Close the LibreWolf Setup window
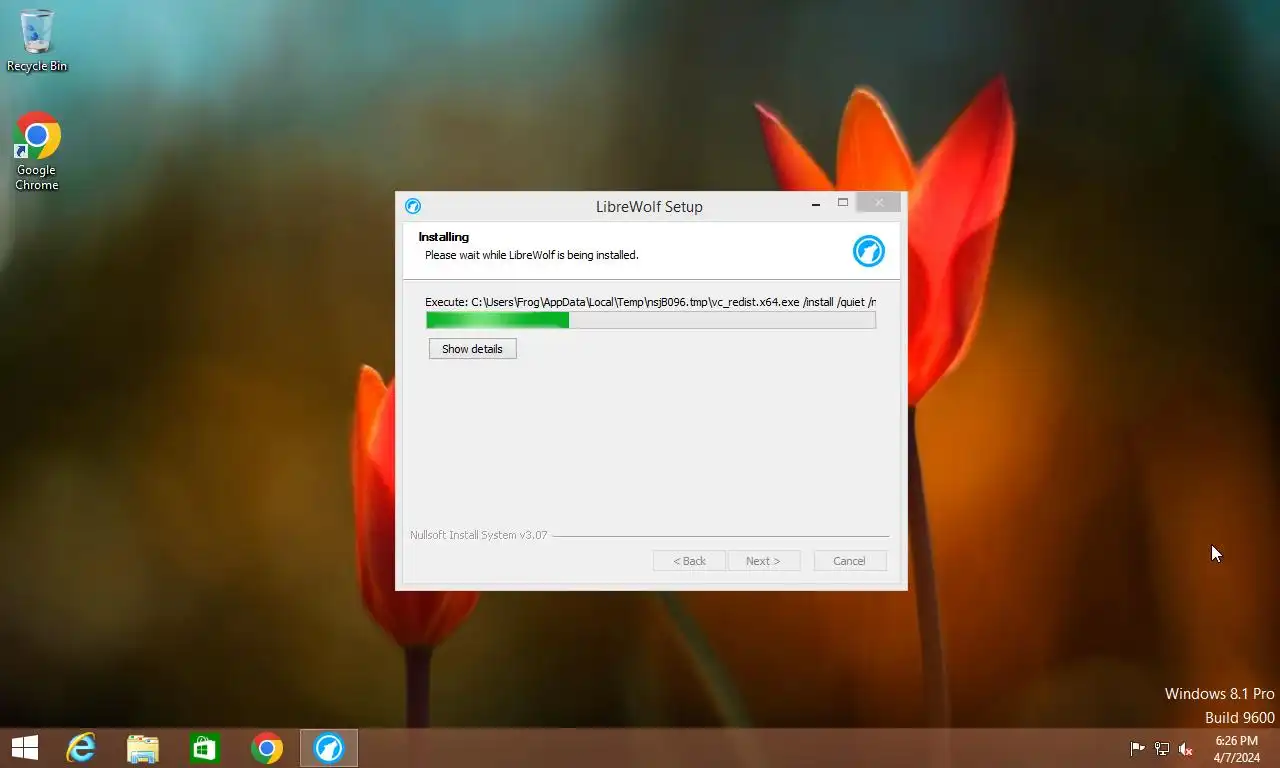Image resolution: width=1280 pixels, height=768 pixels. 879,203
